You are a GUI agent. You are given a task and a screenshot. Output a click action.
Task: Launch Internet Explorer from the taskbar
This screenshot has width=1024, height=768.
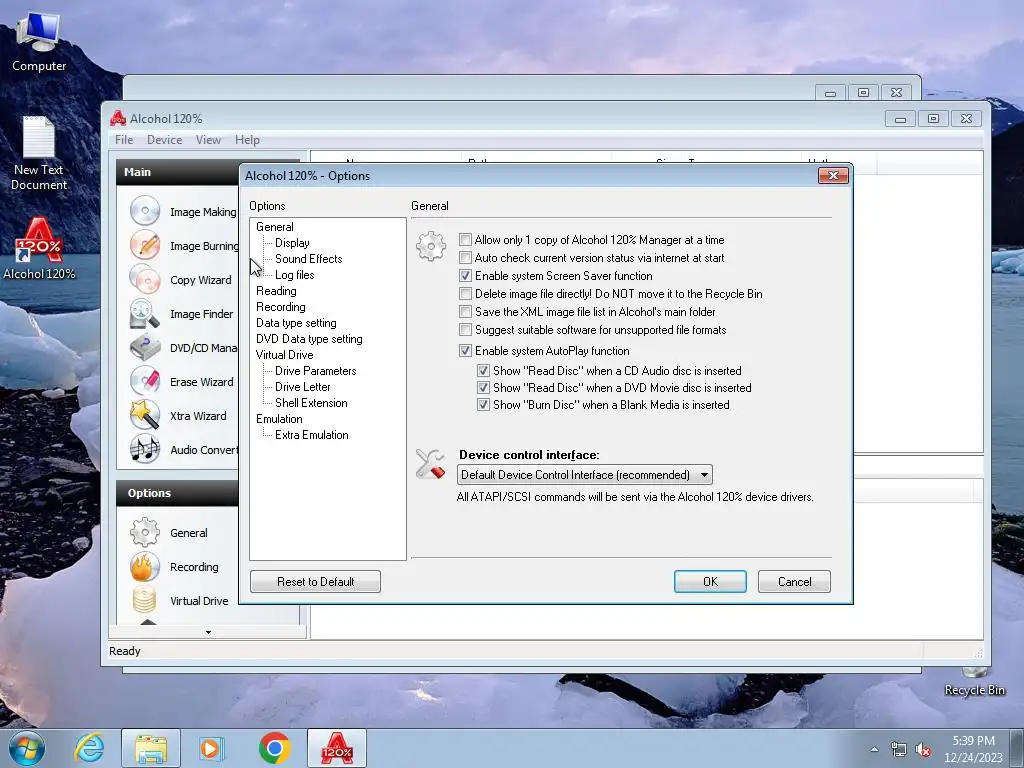pos(89,748)
